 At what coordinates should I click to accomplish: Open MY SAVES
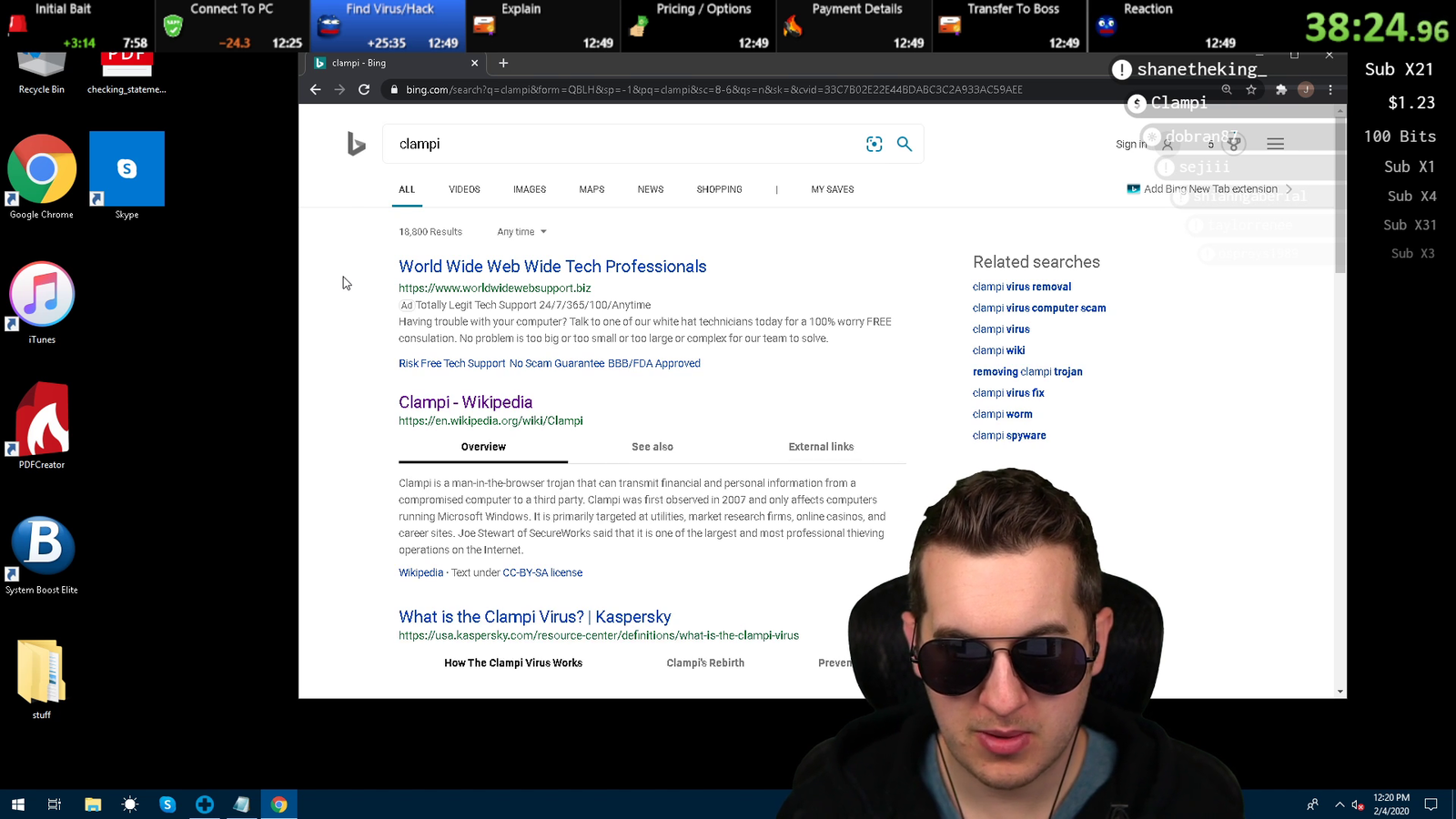(x=833, y=189)
